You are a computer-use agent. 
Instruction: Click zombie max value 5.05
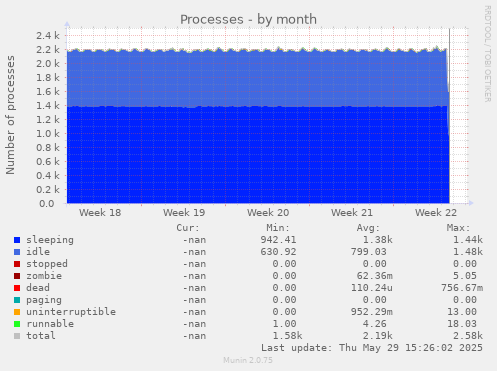(465, 276)
